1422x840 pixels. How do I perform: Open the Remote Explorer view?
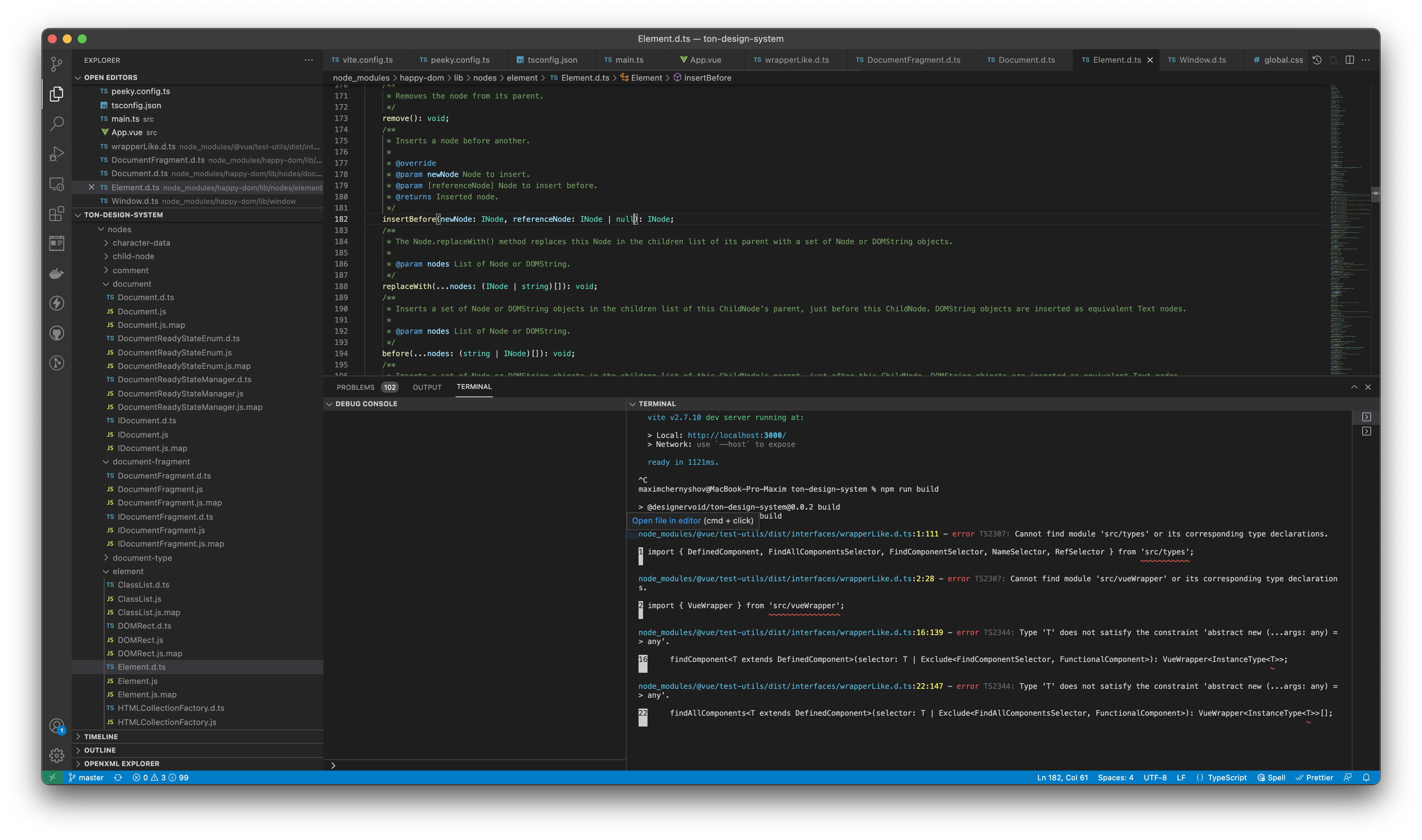(x=57, y=183)
